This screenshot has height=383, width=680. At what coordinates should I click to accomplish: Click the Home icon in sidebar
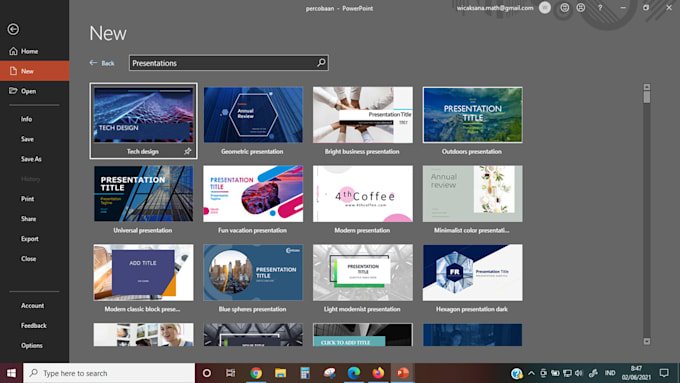click(13, 51)
